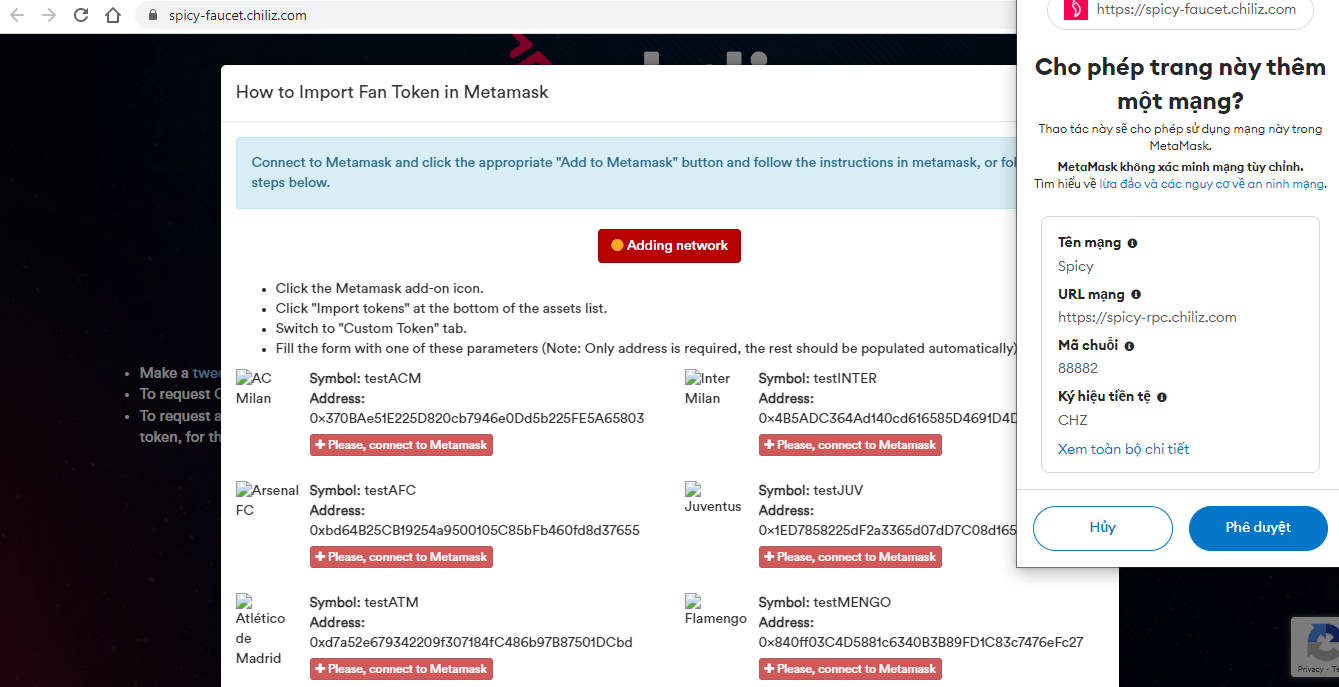The image size is (1339, 687).
Task: Click Inter Milan logo image
Action: point(707,388)
